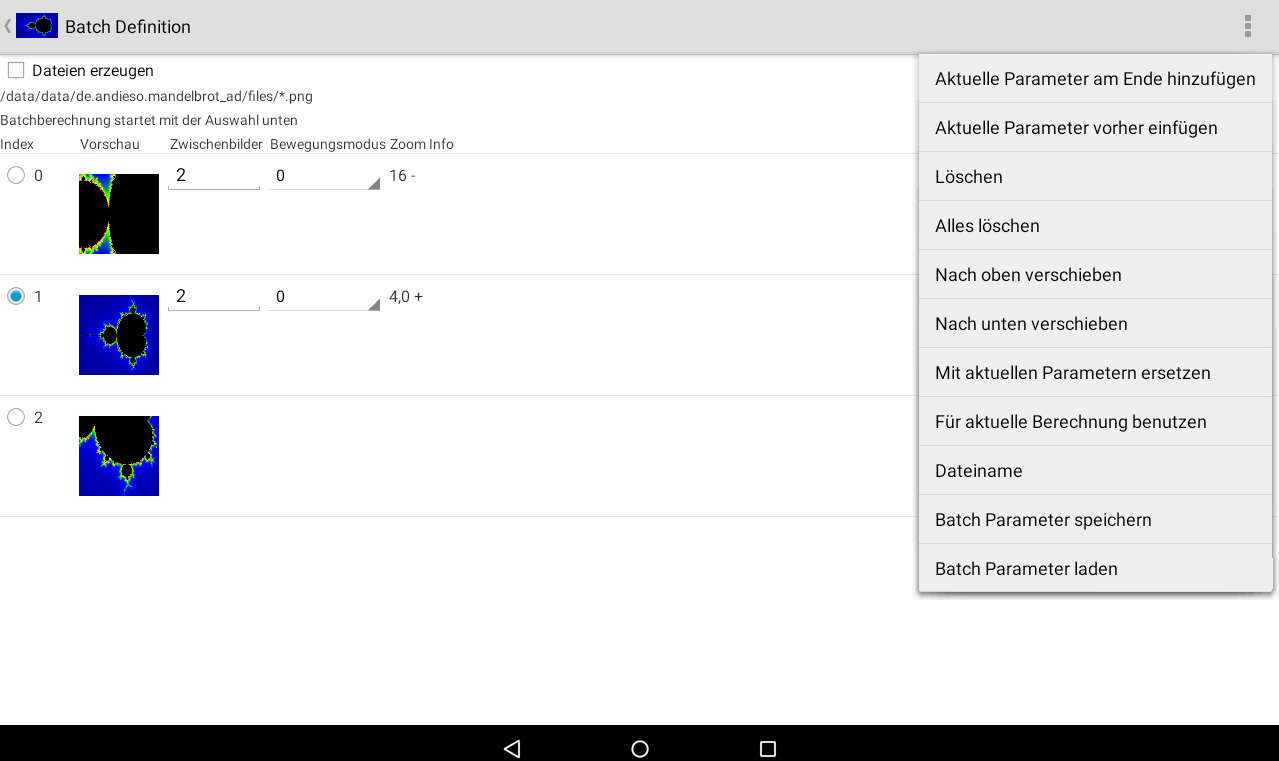
Task: Select radio button for index 0
Action: tap(16, 175)
